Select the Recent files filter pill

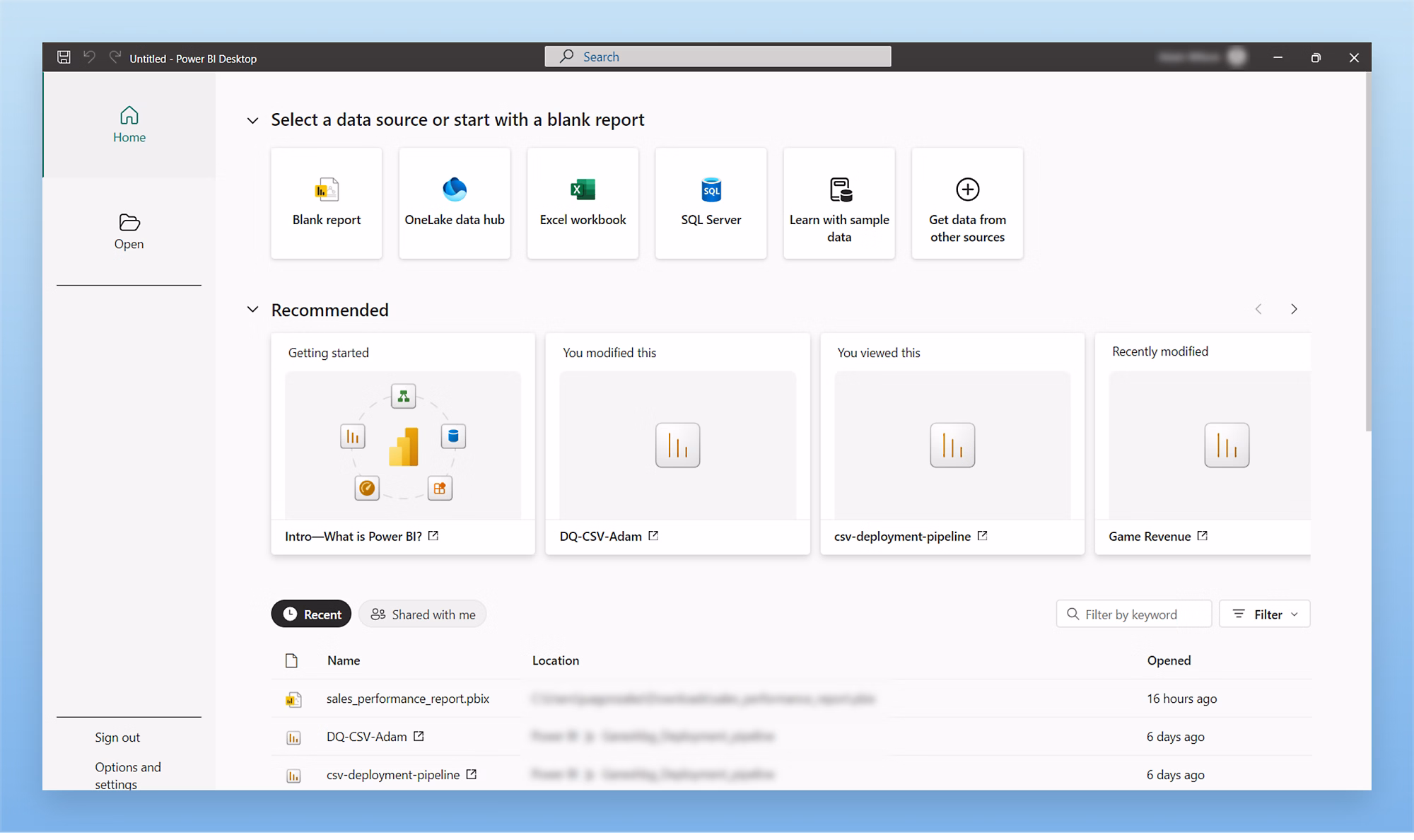point(310,614)
